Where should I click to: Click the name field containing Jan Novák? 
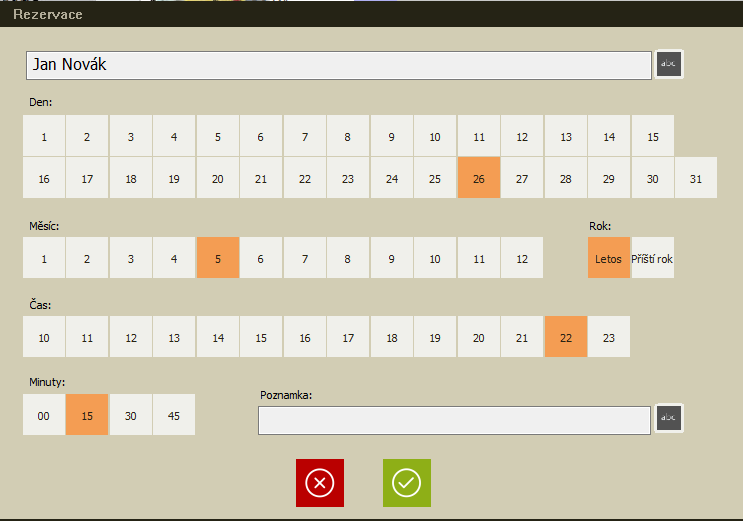(338, 65)
